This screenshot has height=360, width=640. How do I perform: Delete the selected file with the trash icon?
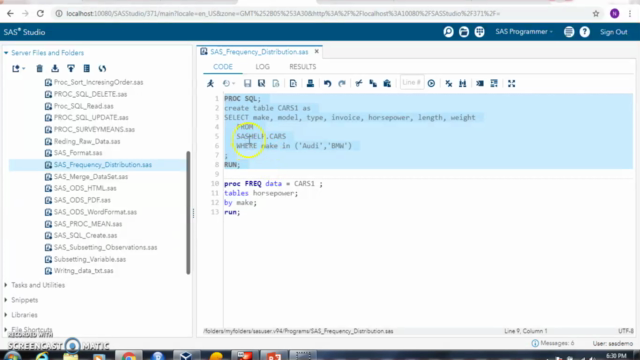(x=39, y=68)
